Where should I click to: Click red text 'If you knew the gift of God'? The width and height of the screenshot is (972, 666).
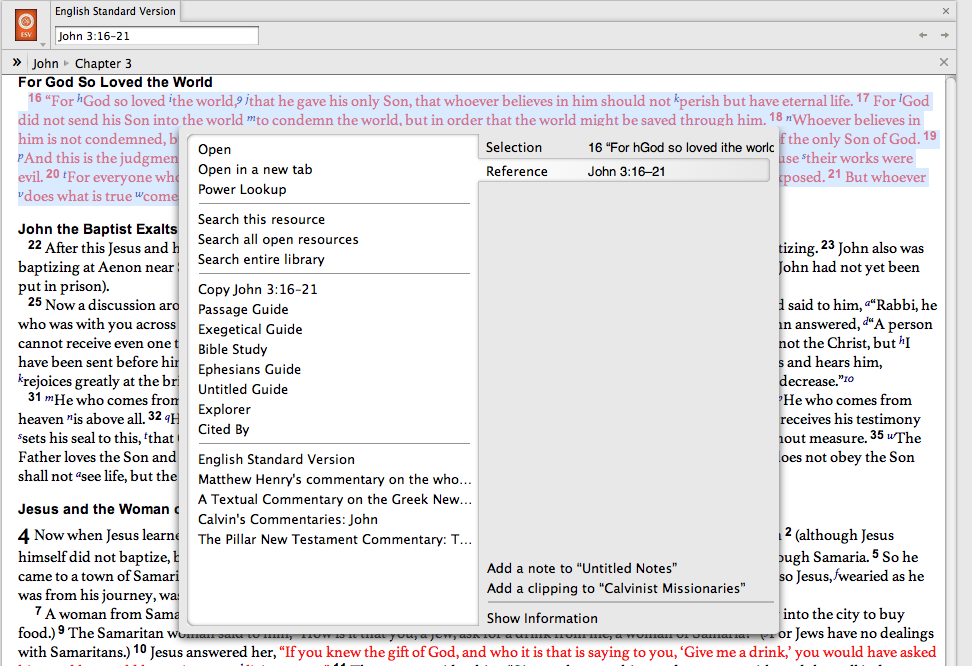click(368, 652)
